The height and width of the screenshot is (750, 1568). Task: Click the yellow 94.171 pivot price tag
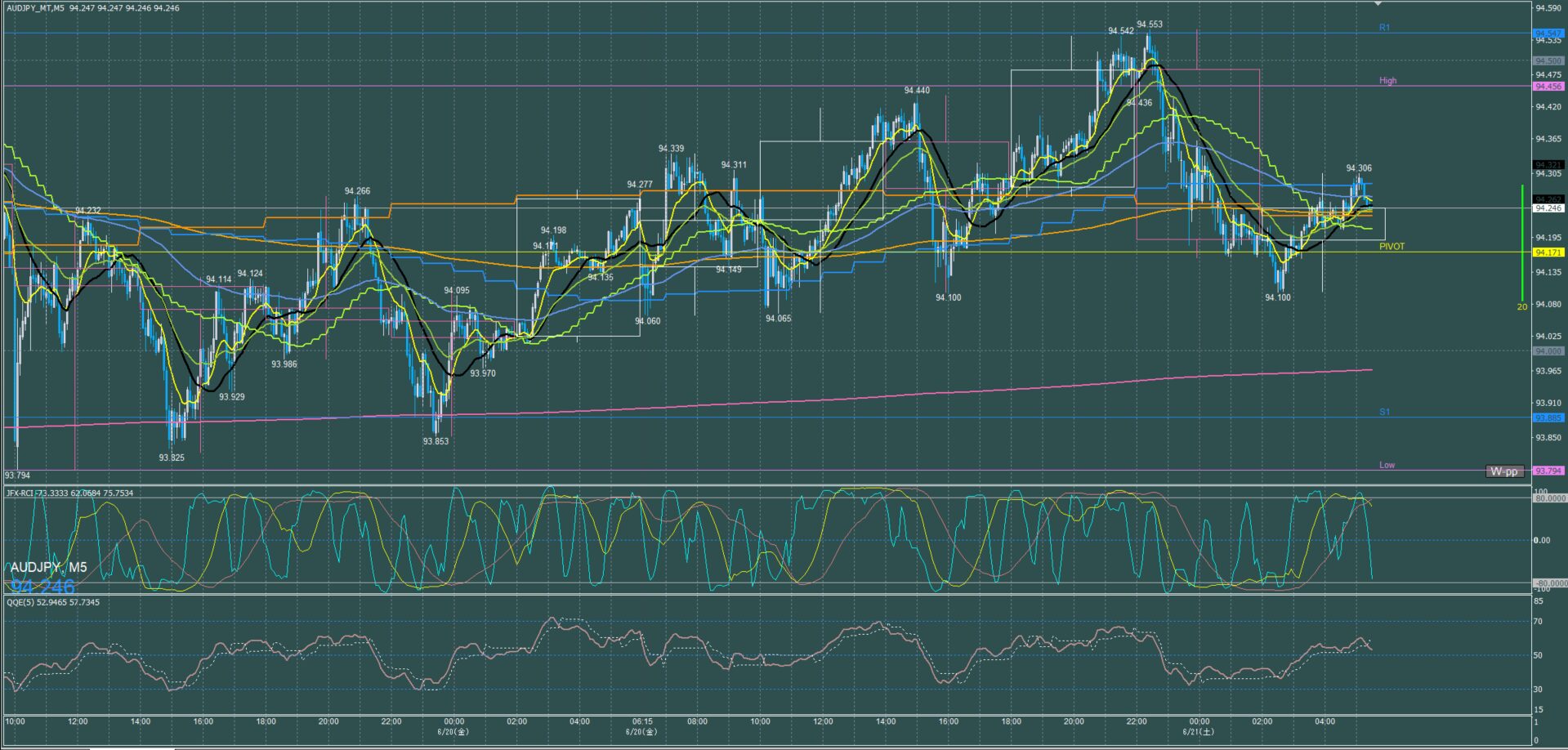pyautogui.click(x=1548, y=253)
